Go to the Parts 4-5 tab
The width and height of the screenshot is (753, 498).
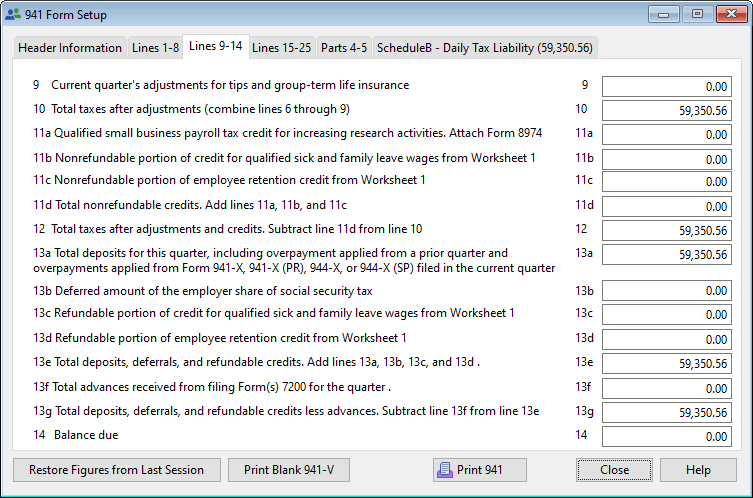343,48
